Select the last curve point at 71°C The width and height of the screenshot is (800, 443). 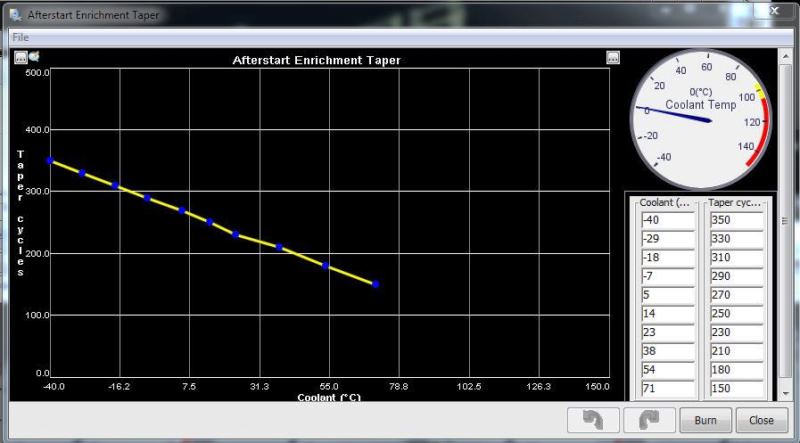pos(376,284)
